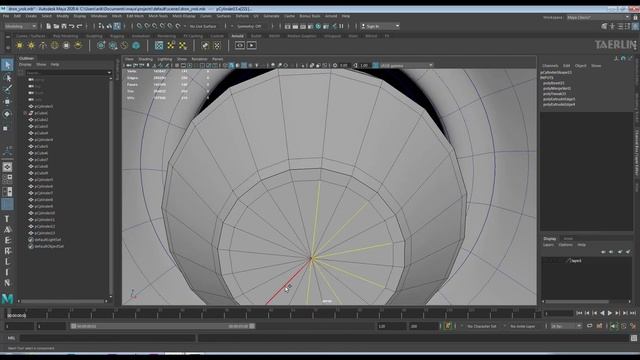
Task: Click play backwards button
Action: [x=602, y=313]
